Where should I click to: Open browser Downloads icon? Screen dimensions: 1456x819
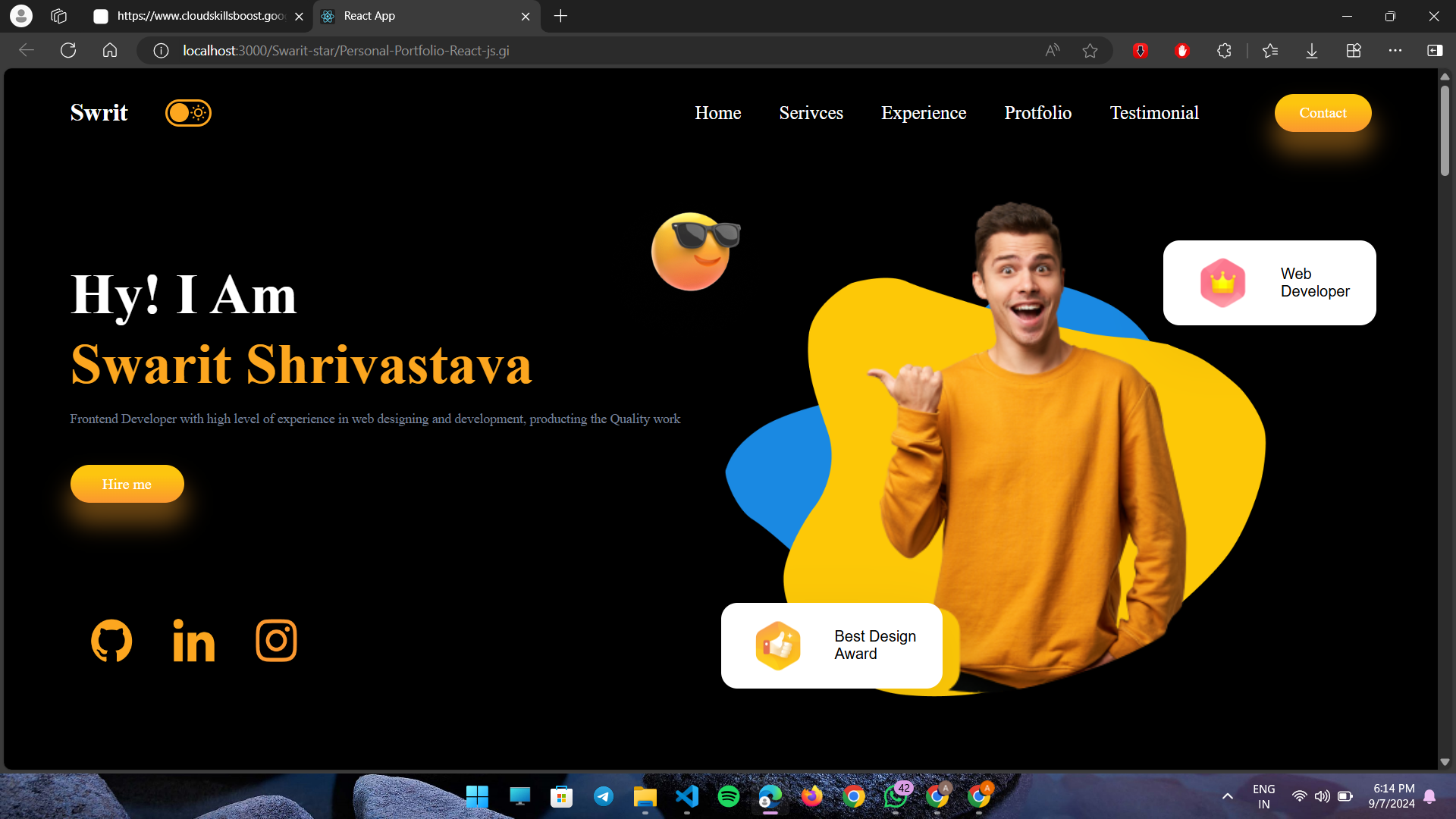click(1312, 51)
